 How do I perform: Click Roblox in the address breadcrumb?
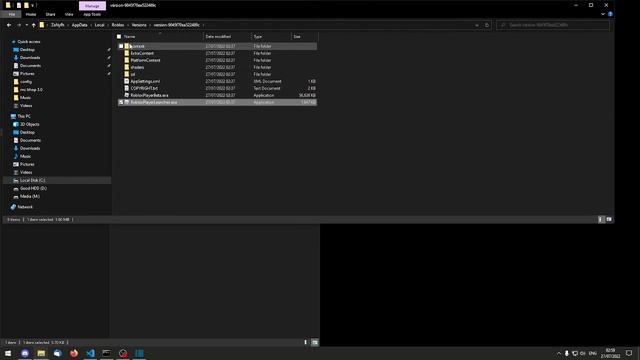[118, 25]
